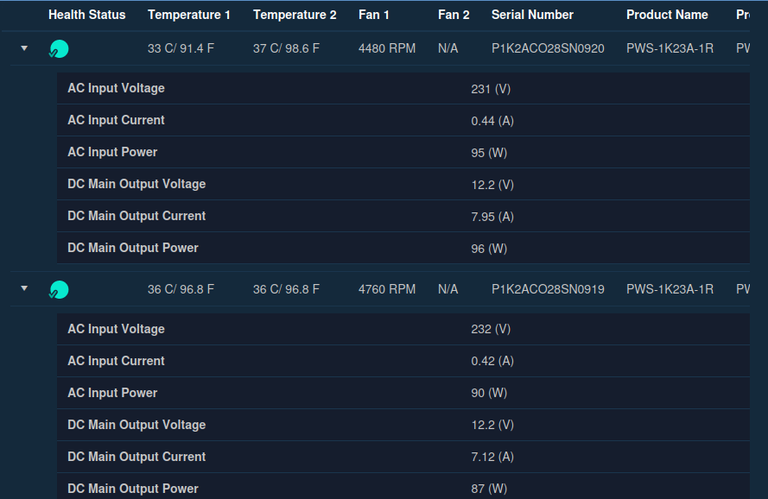Select the DC Main Output Current row showing 7.95 A

pyautogui.click(x=400, y=216)
